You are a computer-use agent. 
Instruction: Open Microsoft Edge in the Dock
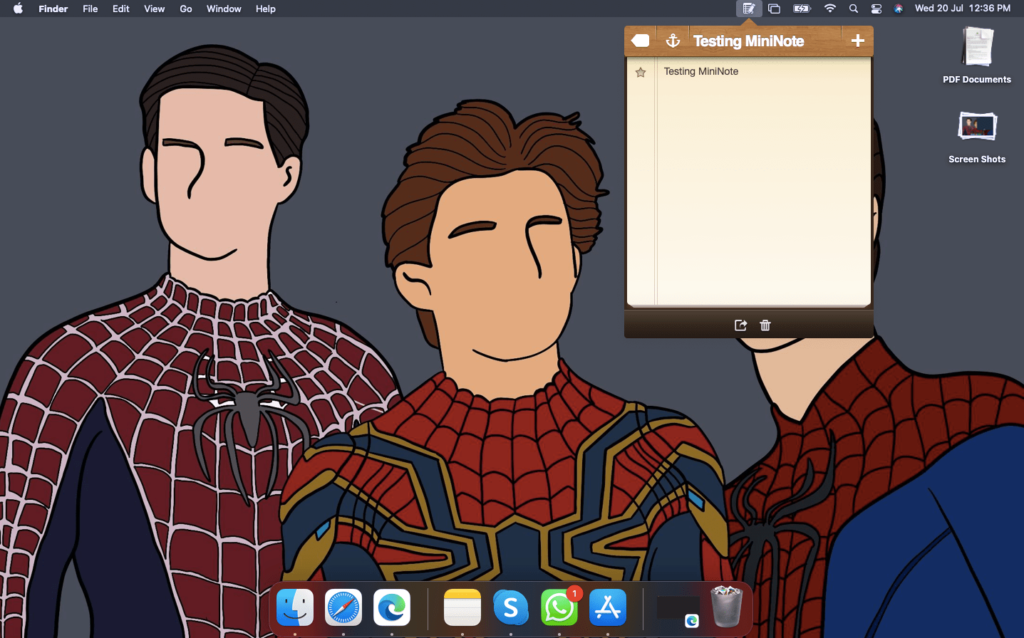click(x=392, y=607)
